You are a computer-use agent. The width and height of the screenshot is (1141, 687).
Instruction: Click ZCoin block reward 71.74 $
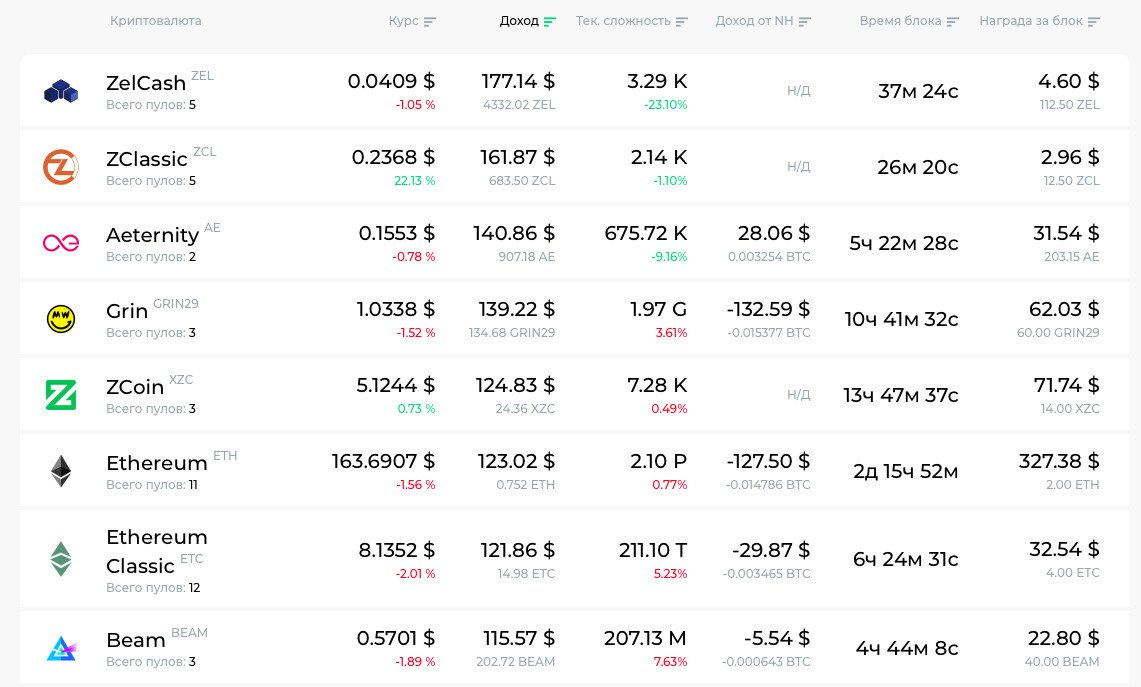coord(1066,385)
